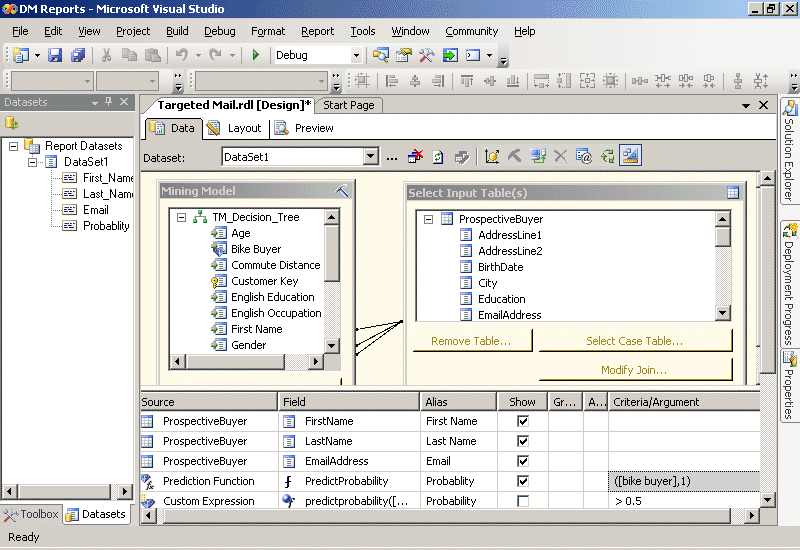Click the Save toolbar icon
The height and width of the screenshot is (550, 800).
55,55
